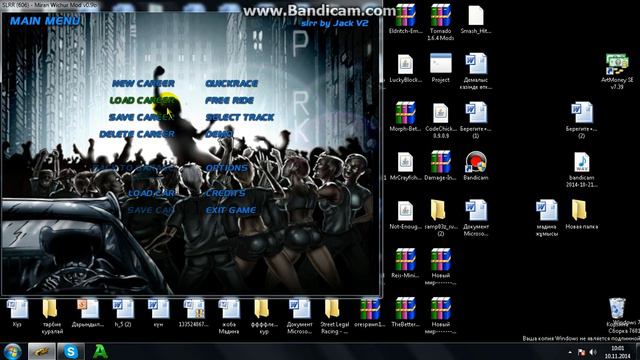Select Free Ride menu option
640x360 pixels.
[229, 100]
